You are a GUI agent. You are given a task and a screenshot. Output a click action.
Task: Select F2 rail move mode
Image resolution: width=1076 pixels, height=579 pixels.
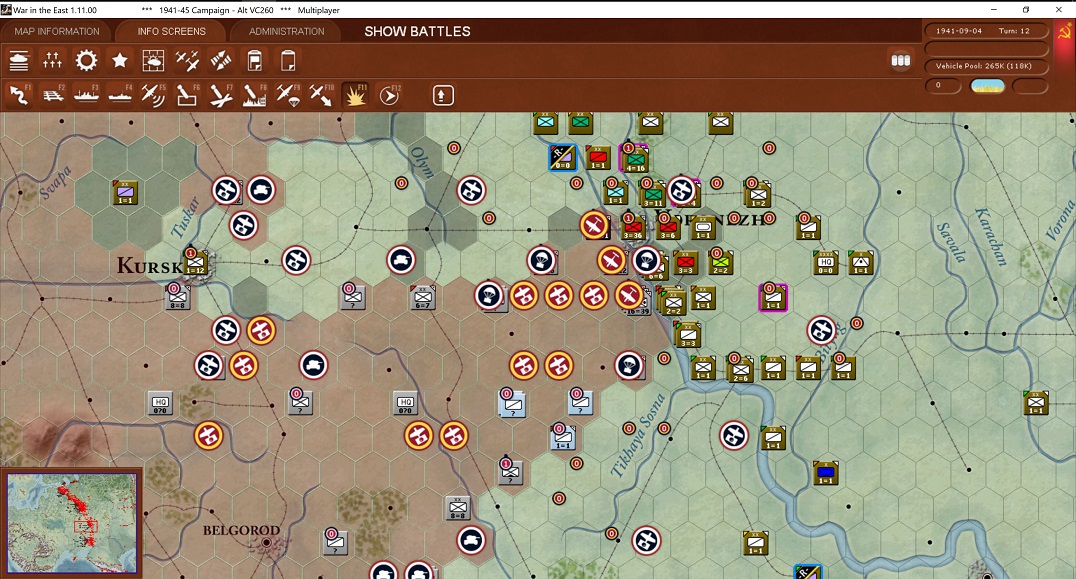pos(53,96)
